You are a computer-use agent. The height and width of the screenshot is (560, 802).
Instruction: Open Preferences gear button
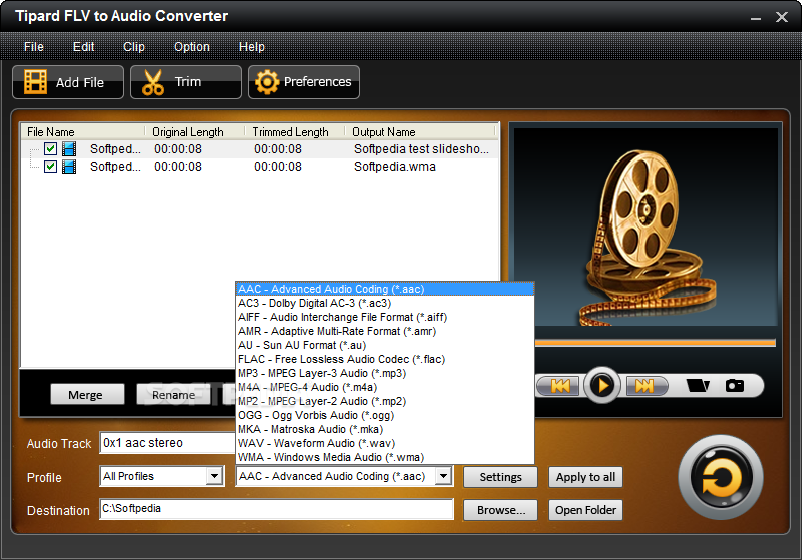pos(304,82)
